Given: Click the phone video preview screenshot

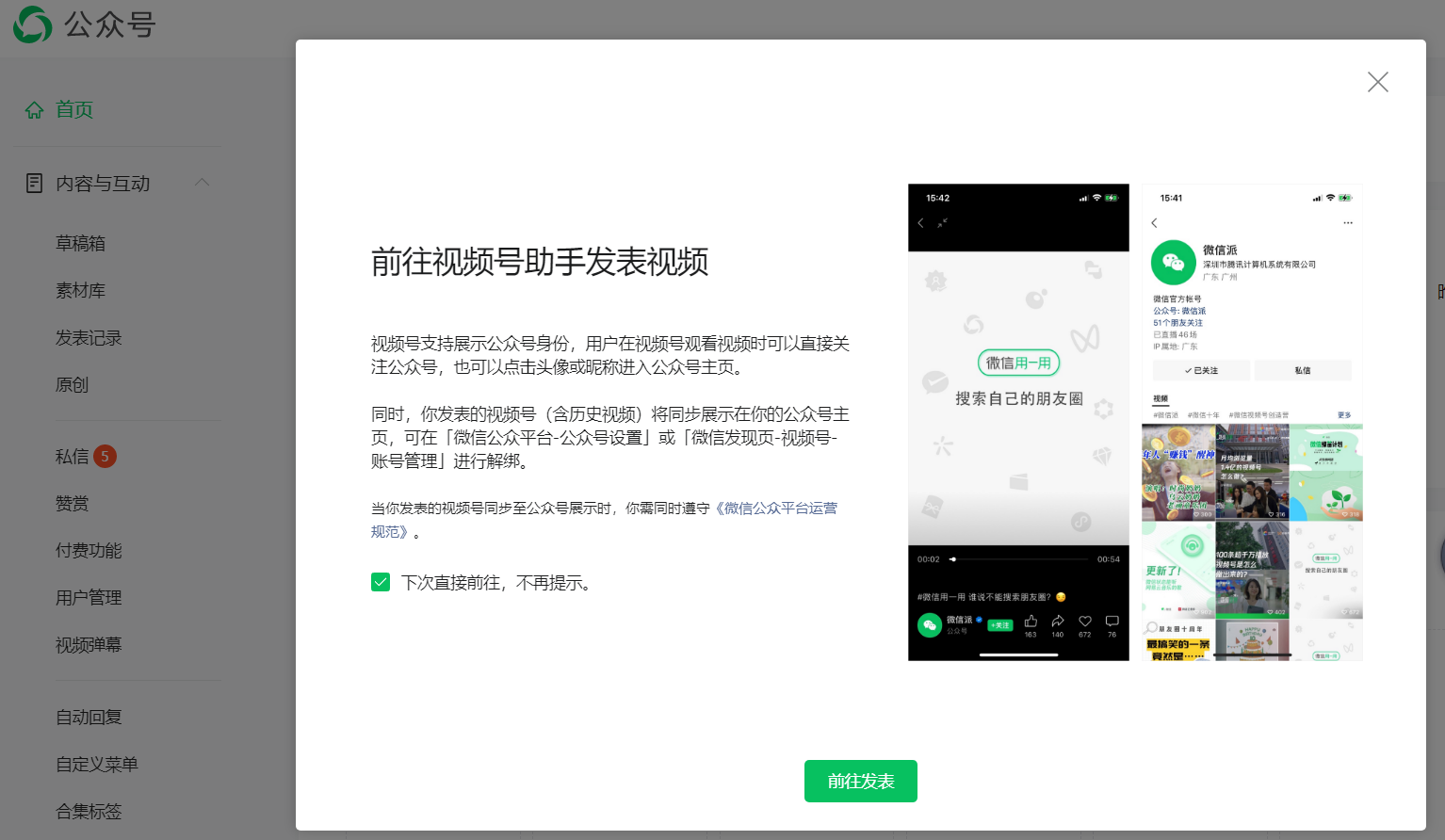Looking at the screenshot, I should click(1018, 422).
